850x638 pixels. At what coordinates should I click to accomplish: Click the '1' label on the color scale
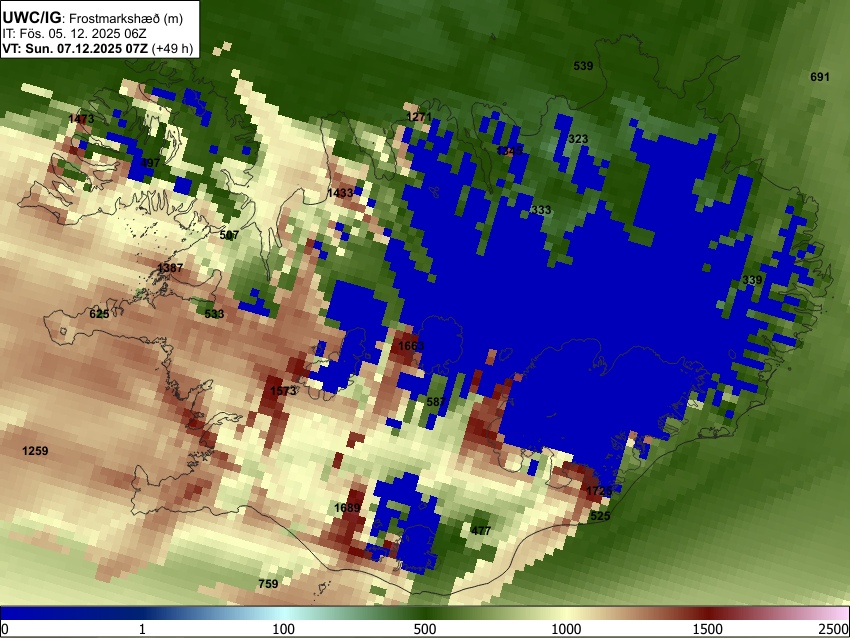[142, 629]
